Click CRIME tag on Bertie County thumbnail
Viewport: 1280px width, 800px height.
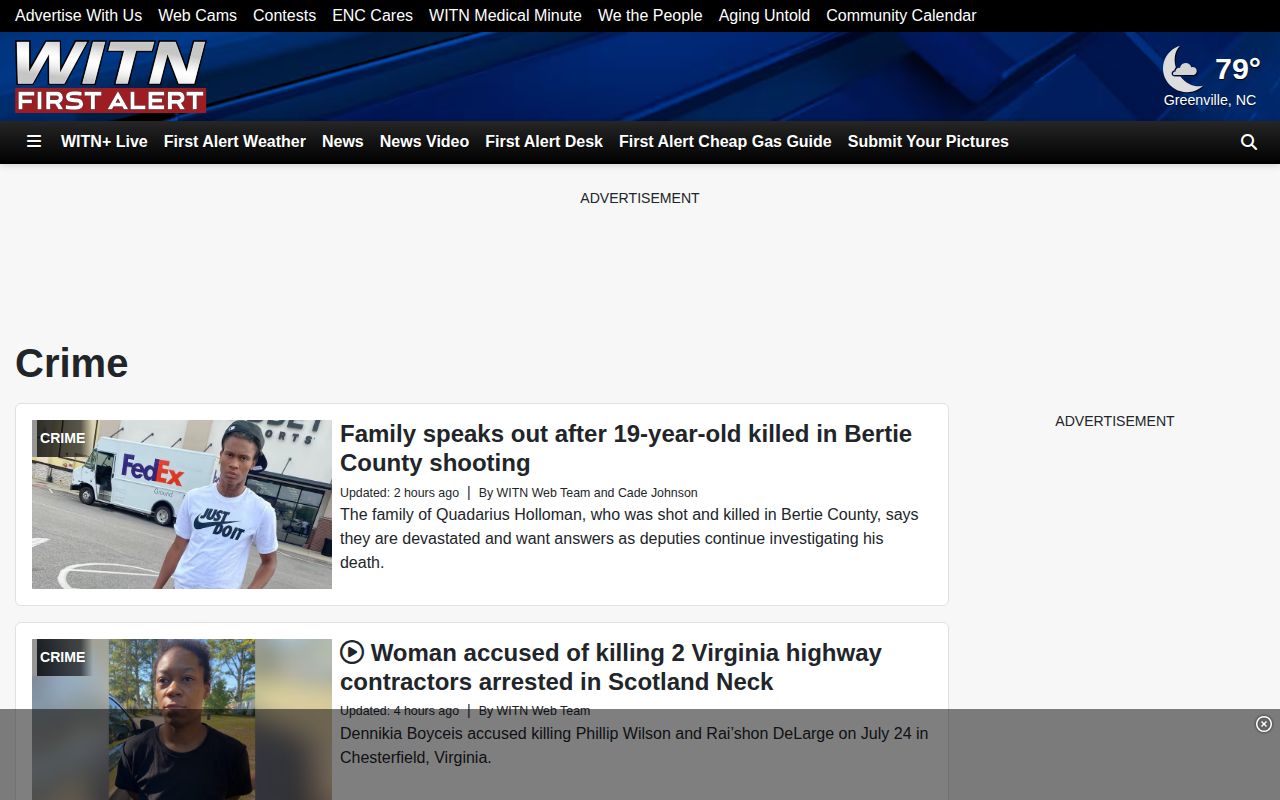point(63,438)
